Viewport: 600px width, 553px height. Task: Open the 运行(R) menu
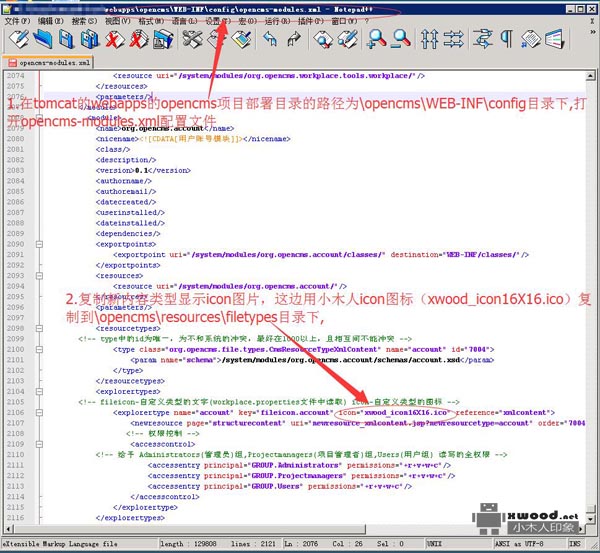pyautogui.click(x=277, y=21)
